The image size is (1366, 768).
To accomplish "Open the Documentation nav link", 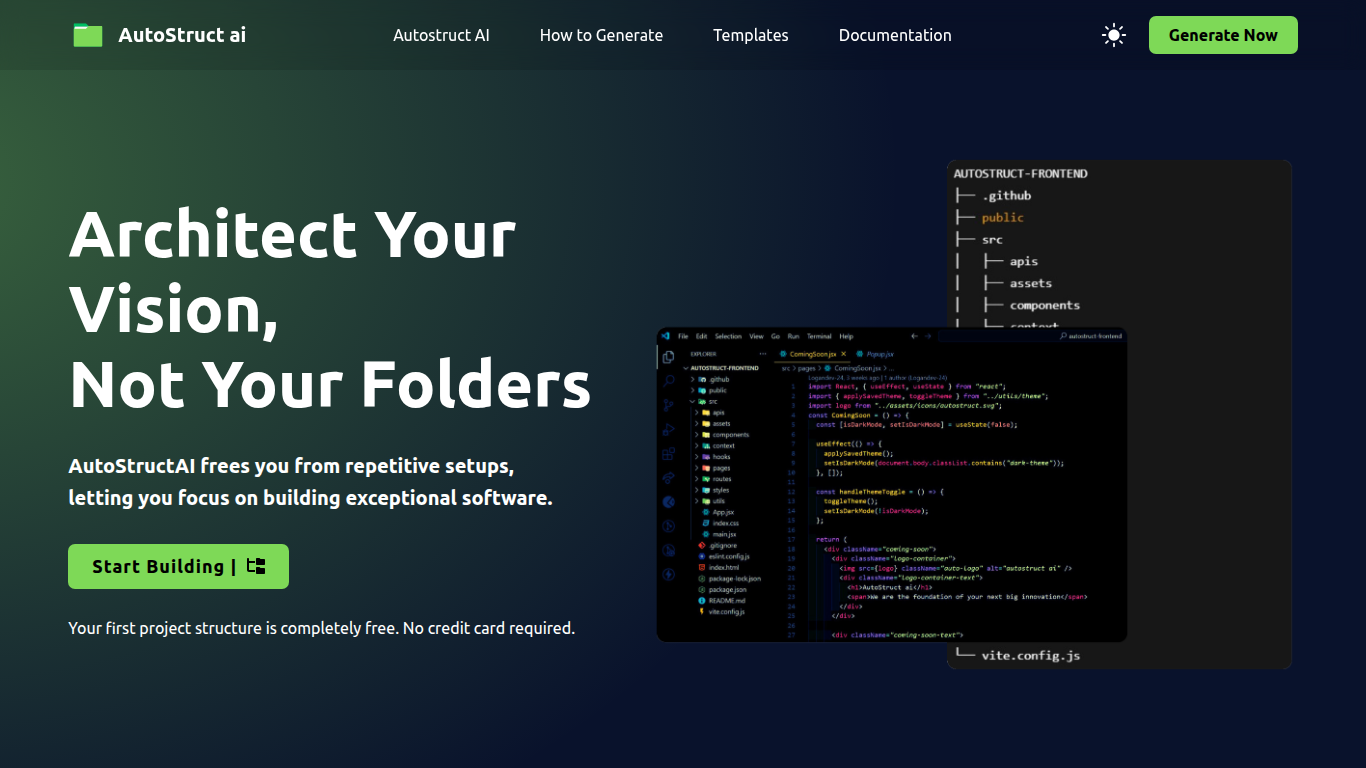I will (894, 35).
